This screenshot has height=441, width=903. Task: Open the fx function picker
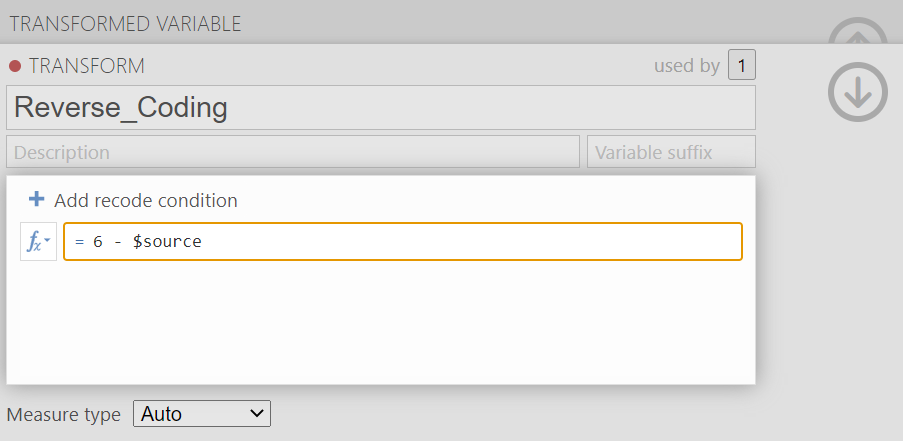coord(39,241)
